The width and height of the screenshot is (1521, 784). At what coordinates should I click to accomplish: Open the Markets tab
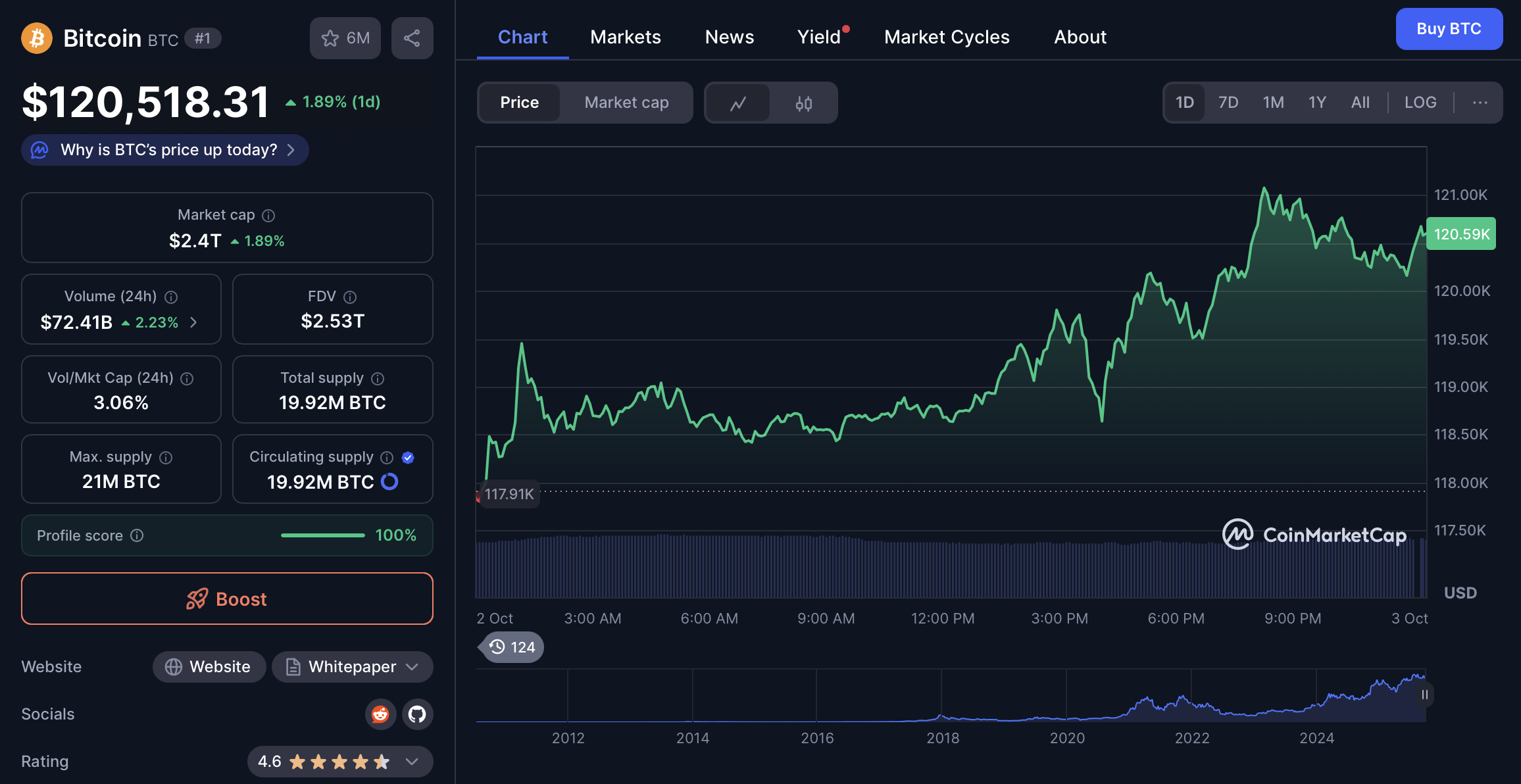[x=625, y=37]
